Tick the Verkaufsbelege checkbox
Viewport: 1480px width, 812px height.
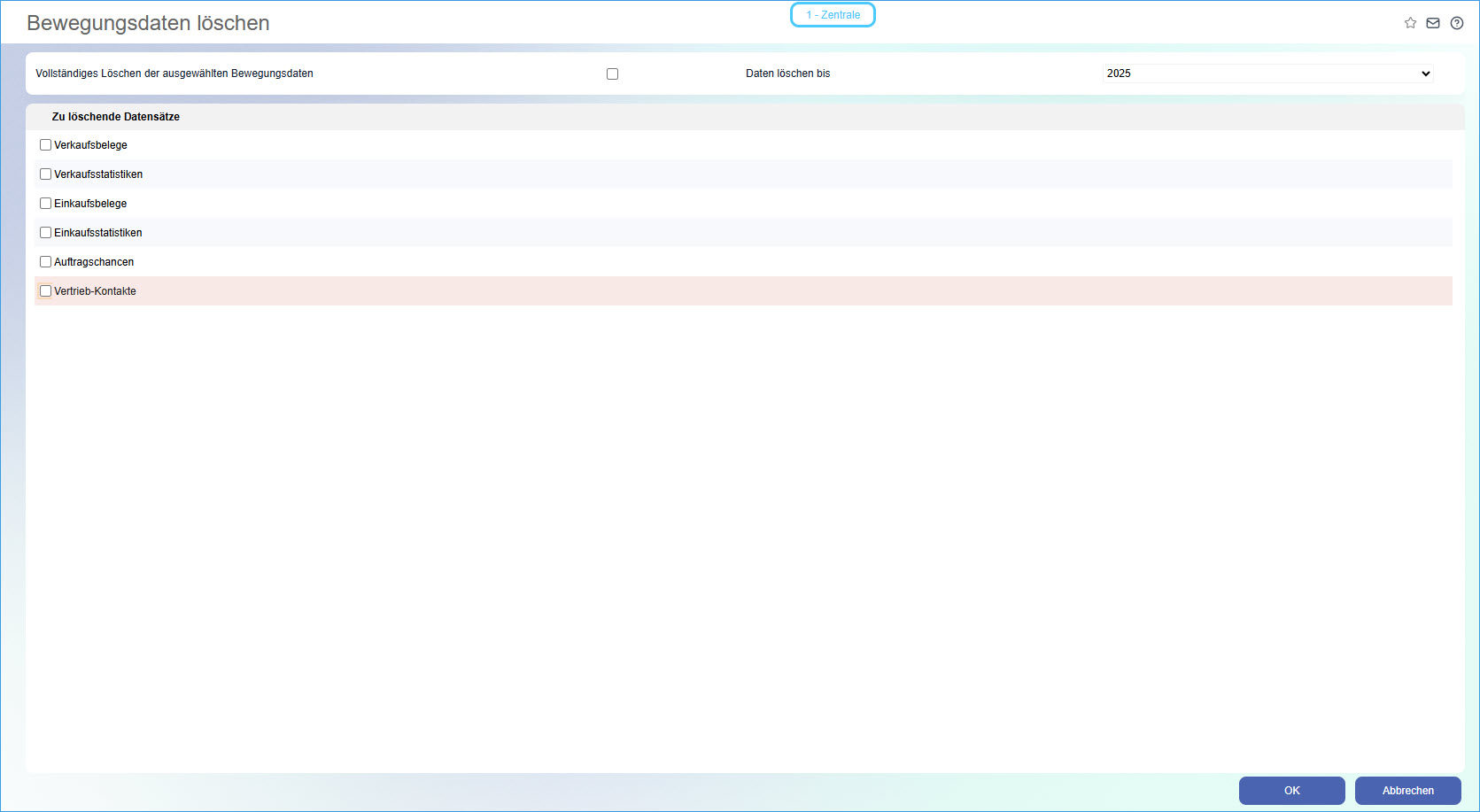click(45, 145)
